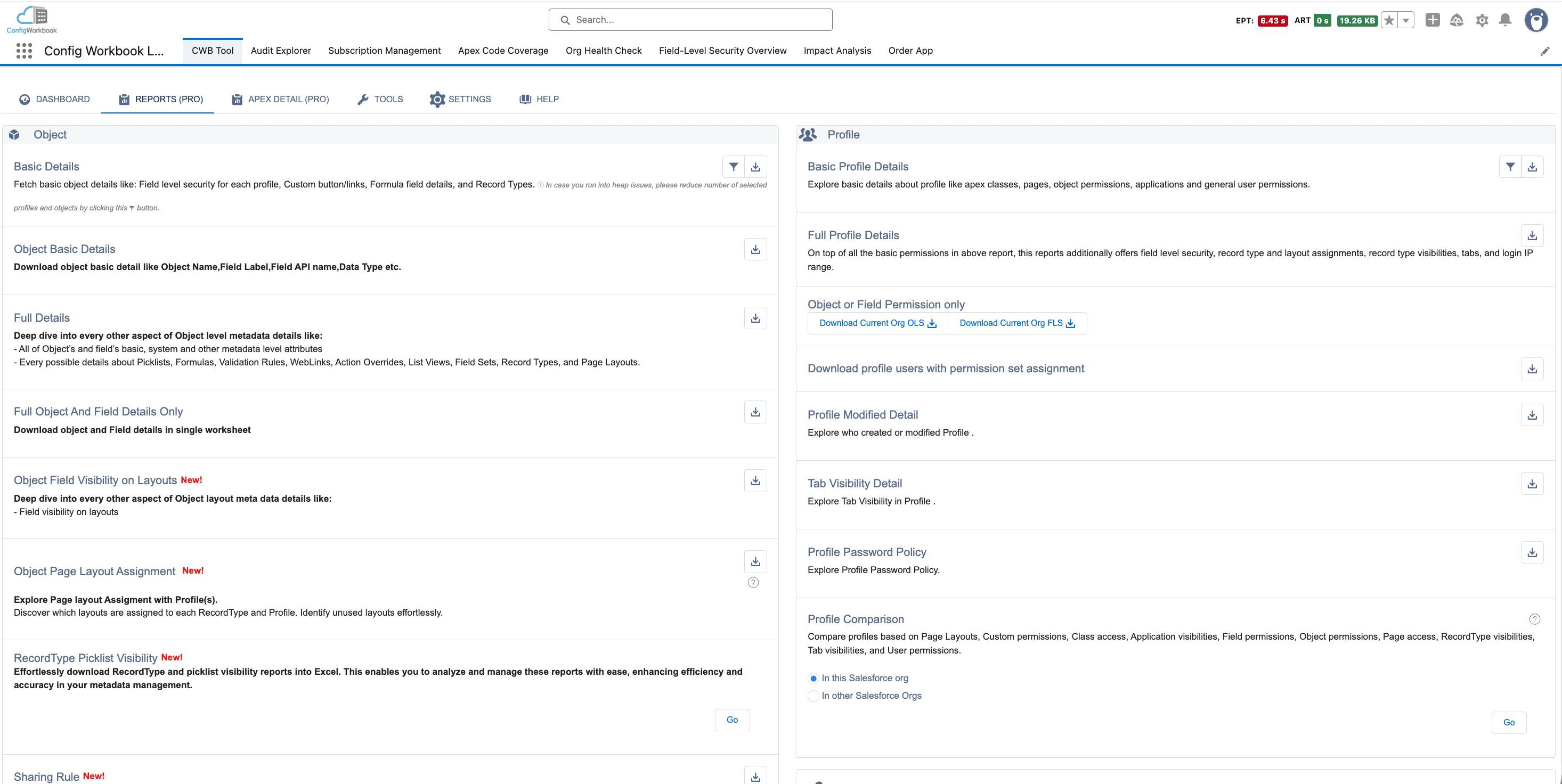The height and width of the screenshot is (784, 1562).
Task: Click Go under RecordType Picklist Visibility
Action: point(732,720)
